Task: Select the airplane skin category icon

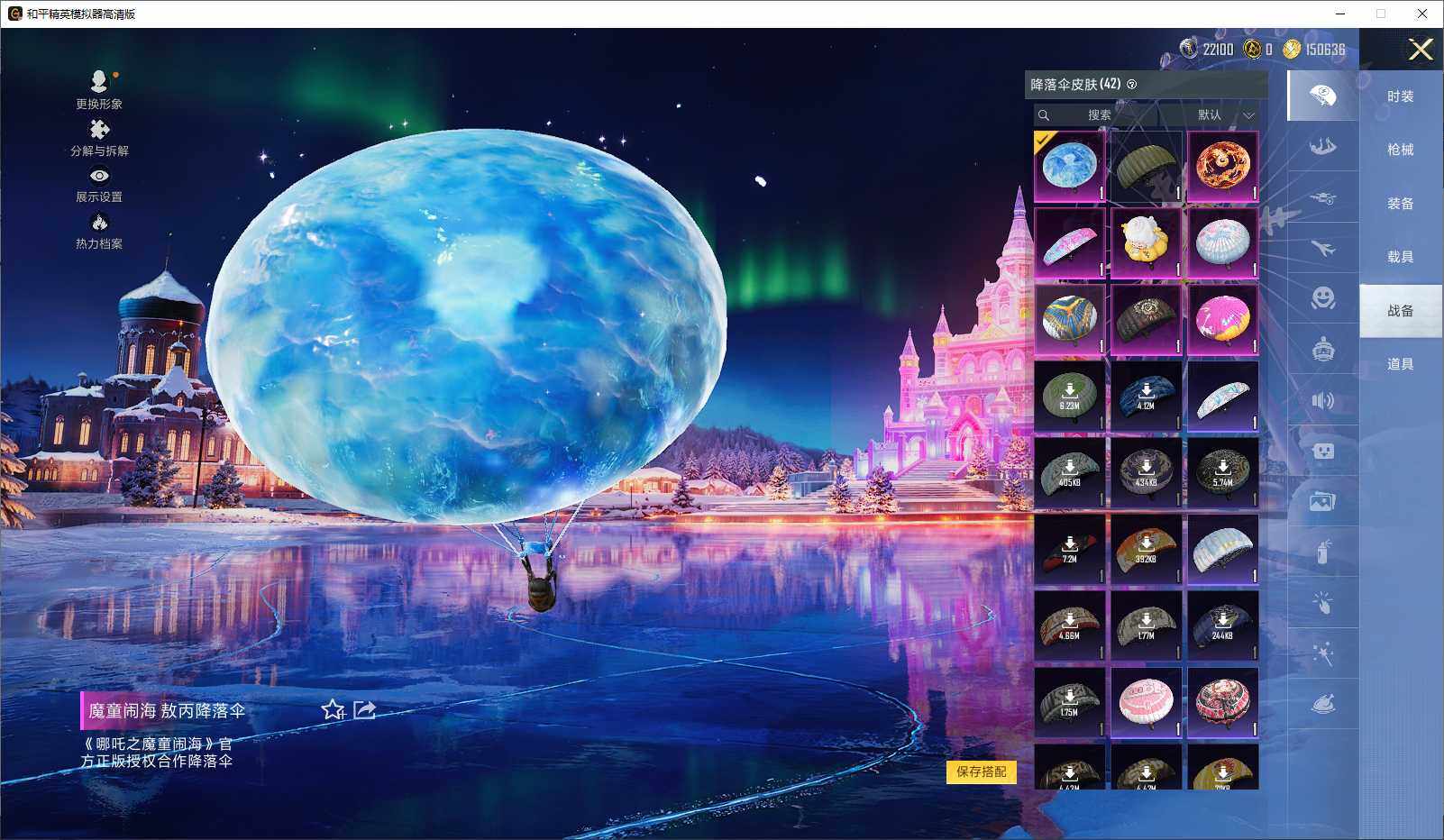Action: 1322,248
